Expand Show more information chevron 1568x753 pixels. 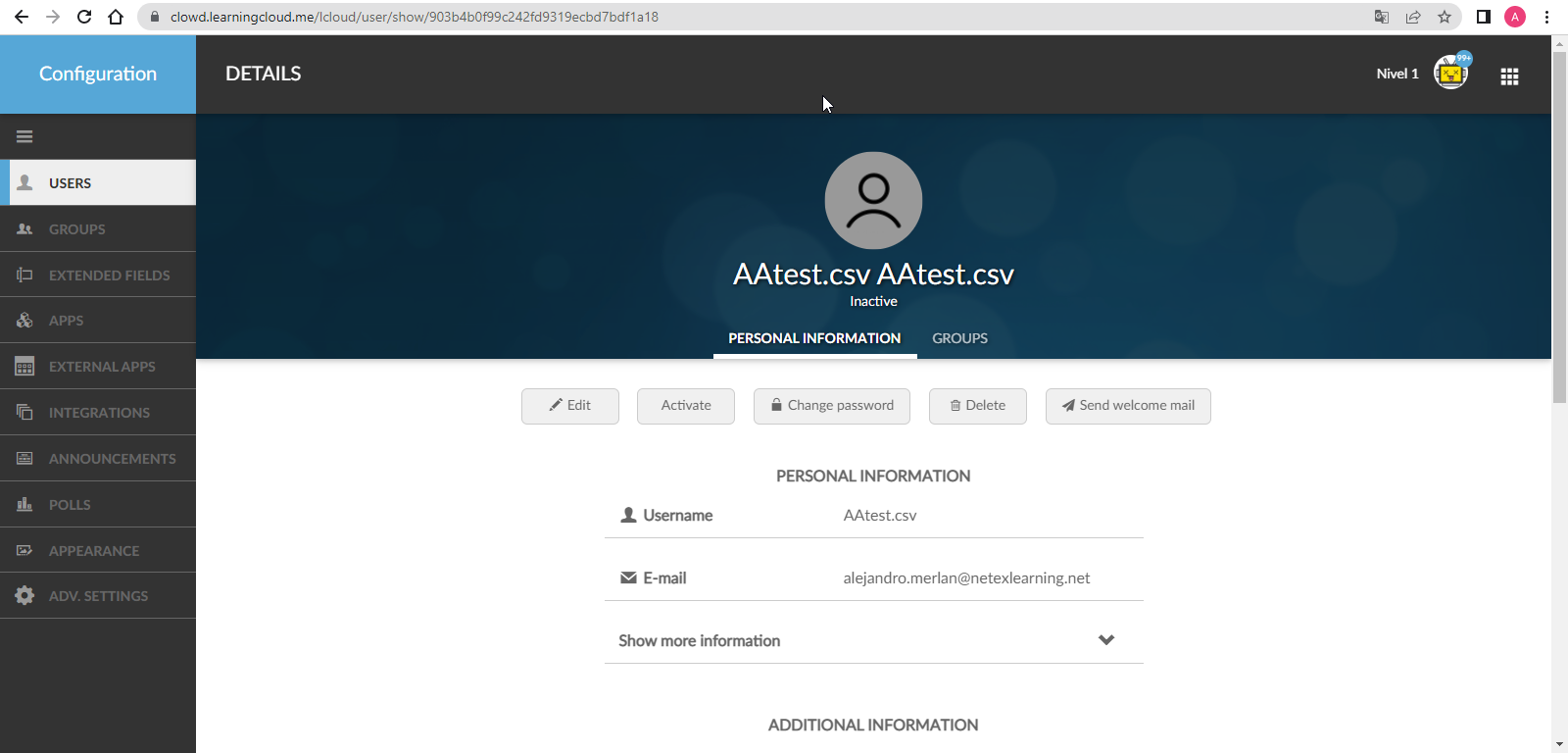pyautogui.click(x=1106, y=640)
